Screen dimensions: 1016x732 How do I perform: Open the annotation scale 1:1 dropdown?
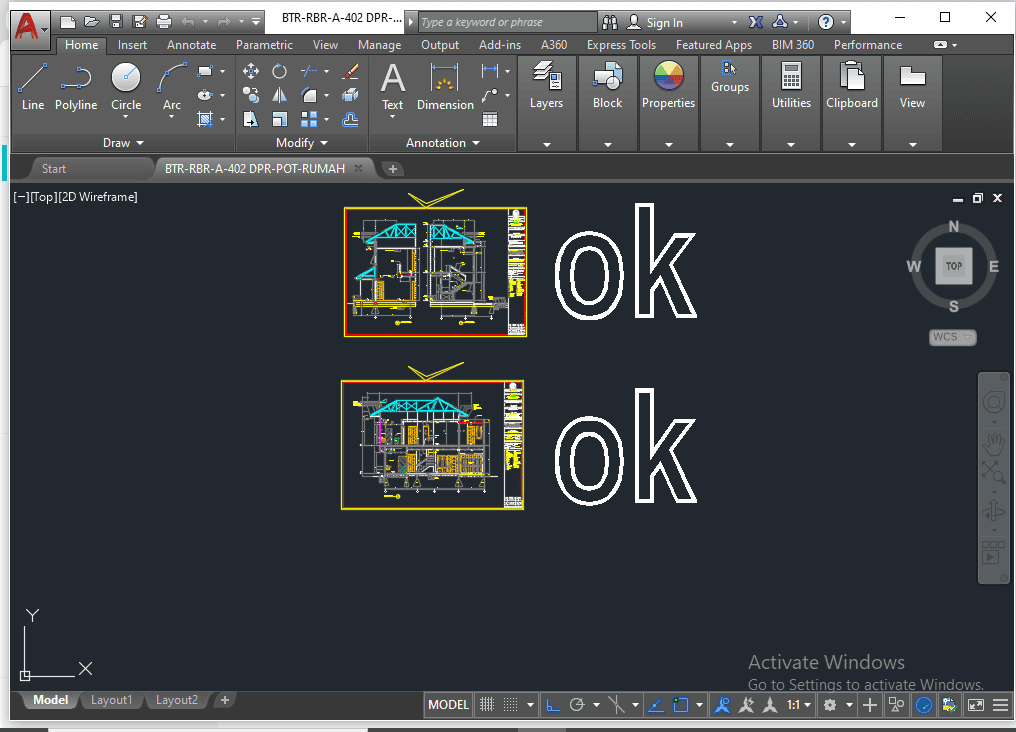(x=799, y=705)
